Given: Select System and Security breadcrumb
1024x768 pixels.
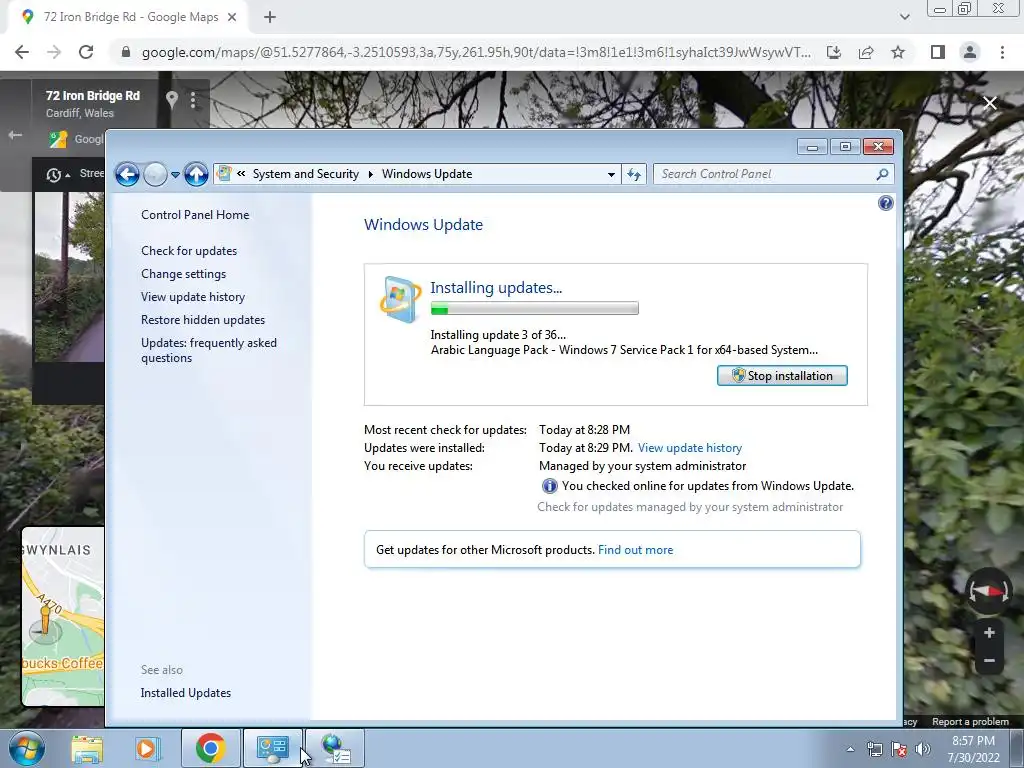Looking at the screenshot, I should pyautogui.click(x=306, y=174).
